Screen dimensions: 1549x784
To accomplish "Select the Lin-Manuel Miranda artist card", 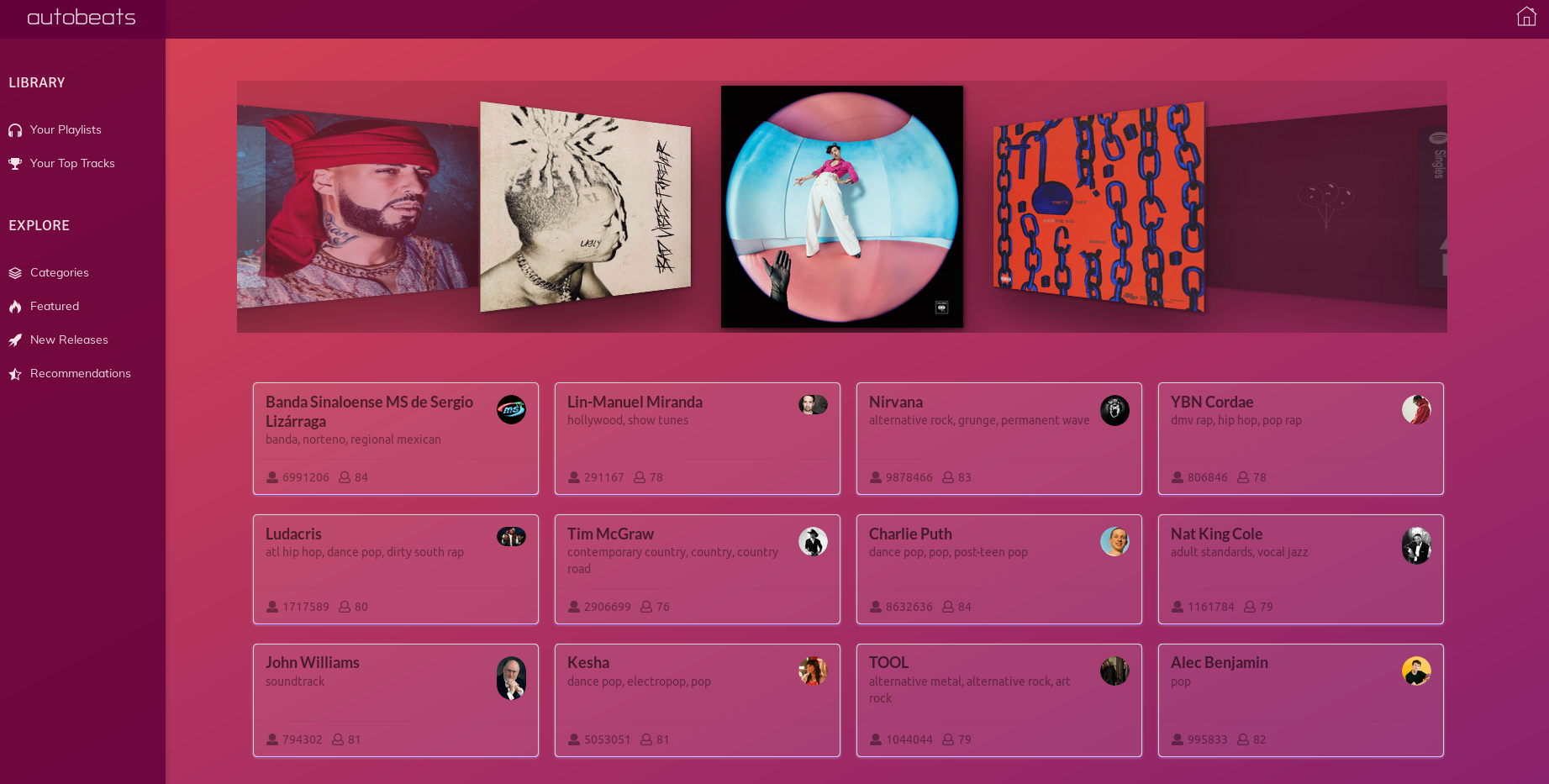I will coord(698,439).
